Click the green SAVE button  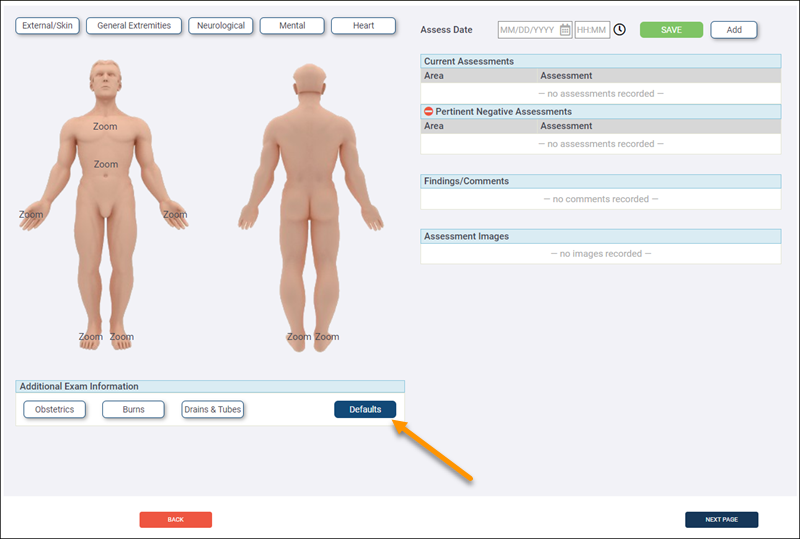coord(671,30)
